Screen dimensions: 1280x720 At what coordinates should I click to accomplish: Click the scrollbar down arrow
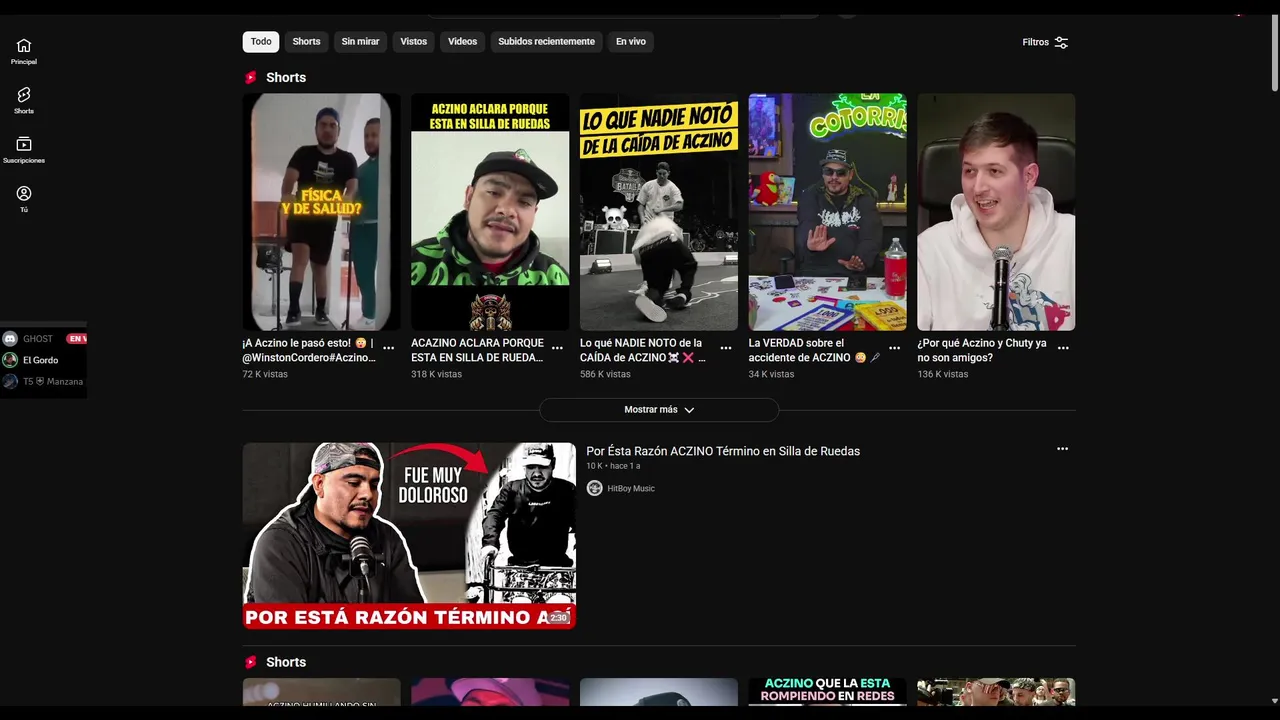[1274, 701]
